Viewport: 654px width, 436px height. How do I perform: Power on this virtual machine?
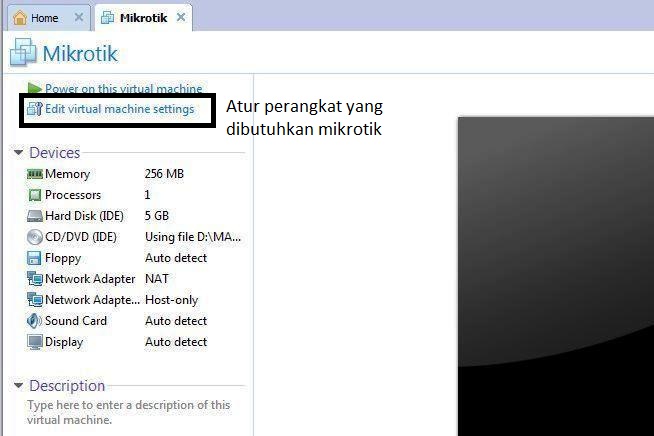[123, 88]
